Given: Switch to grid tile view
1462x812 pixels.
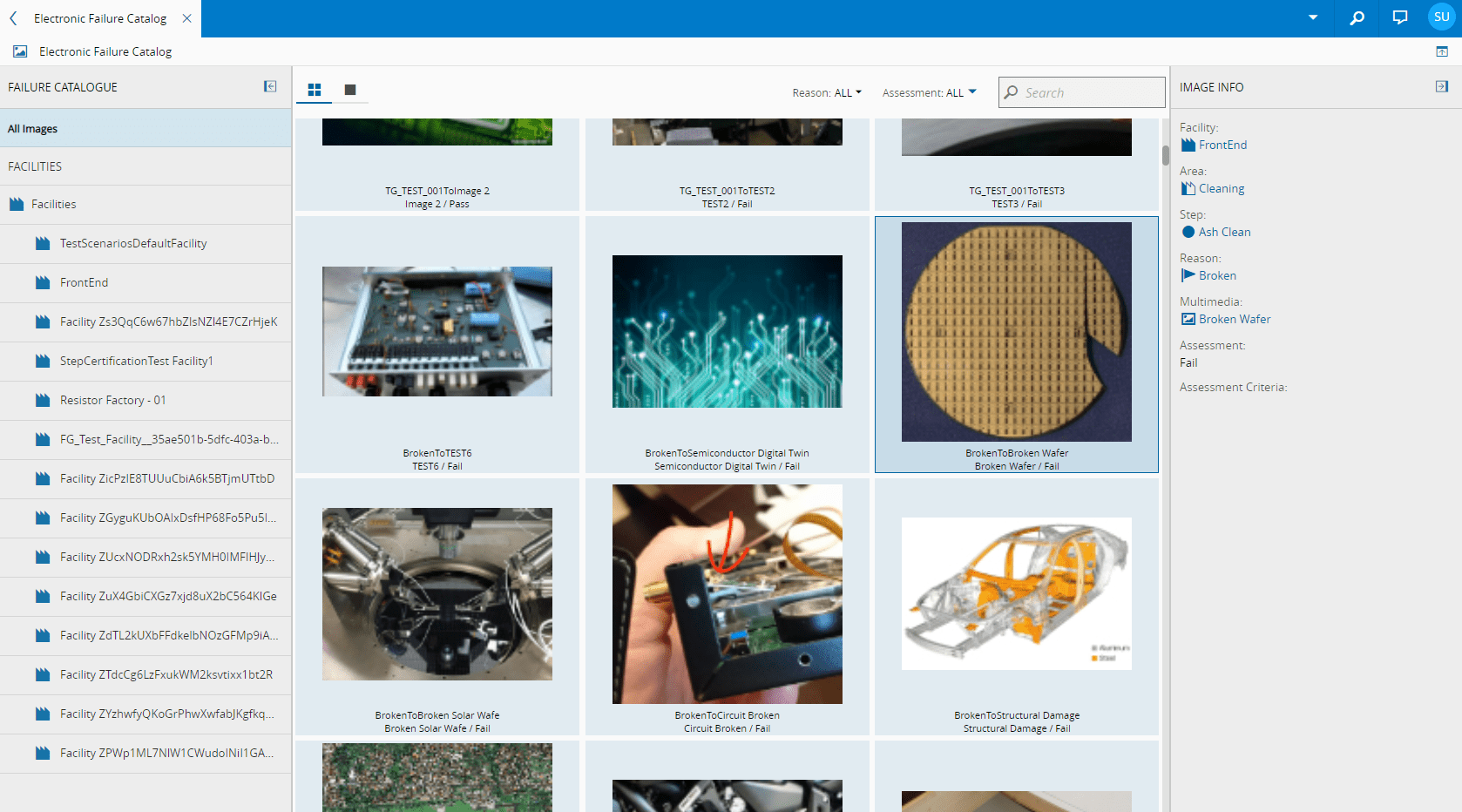Looking at the screenshot, I should (x=315, y=90).
